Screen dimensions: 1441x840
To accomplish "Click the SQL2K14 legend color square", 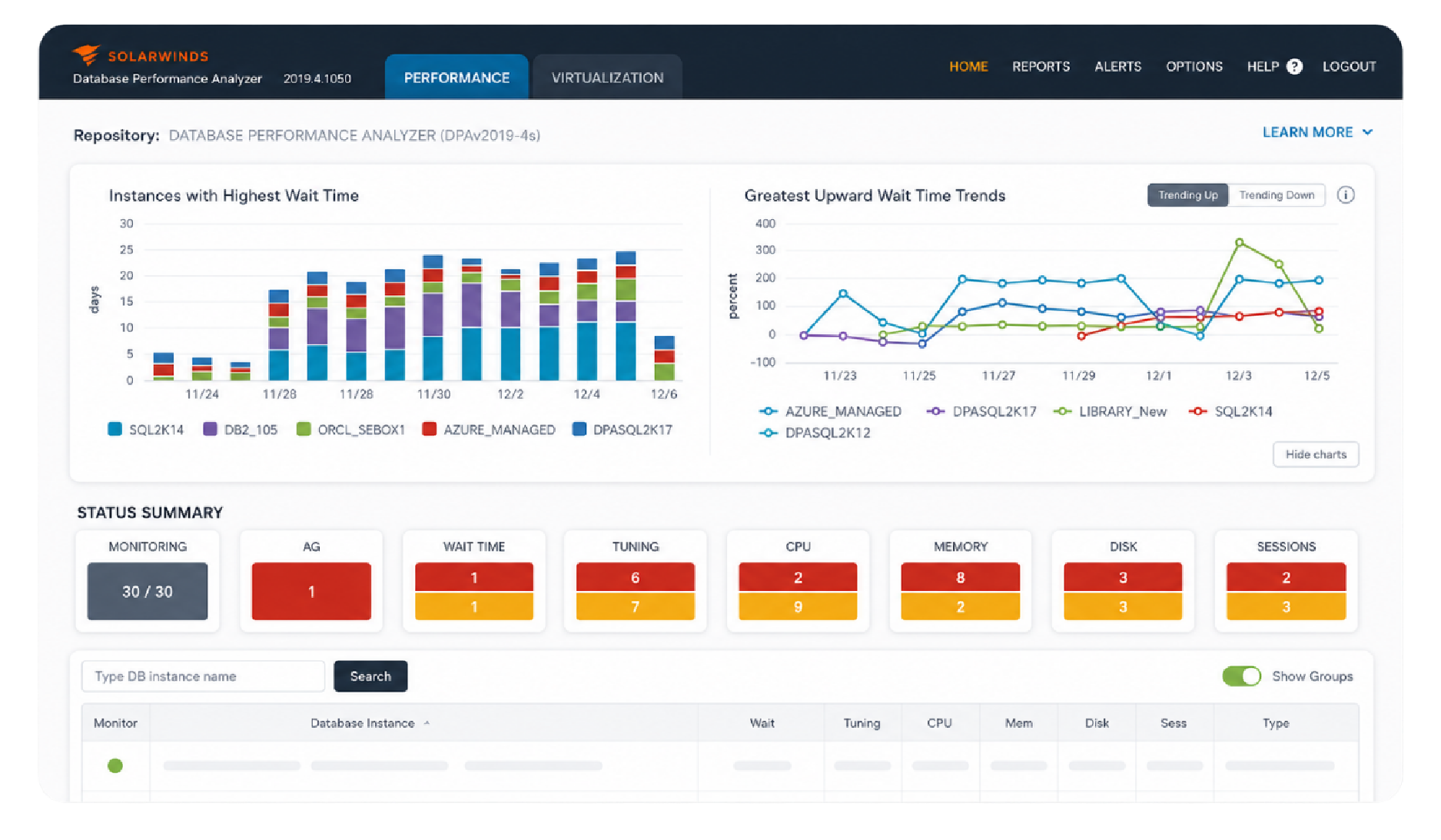I will 115,430.
